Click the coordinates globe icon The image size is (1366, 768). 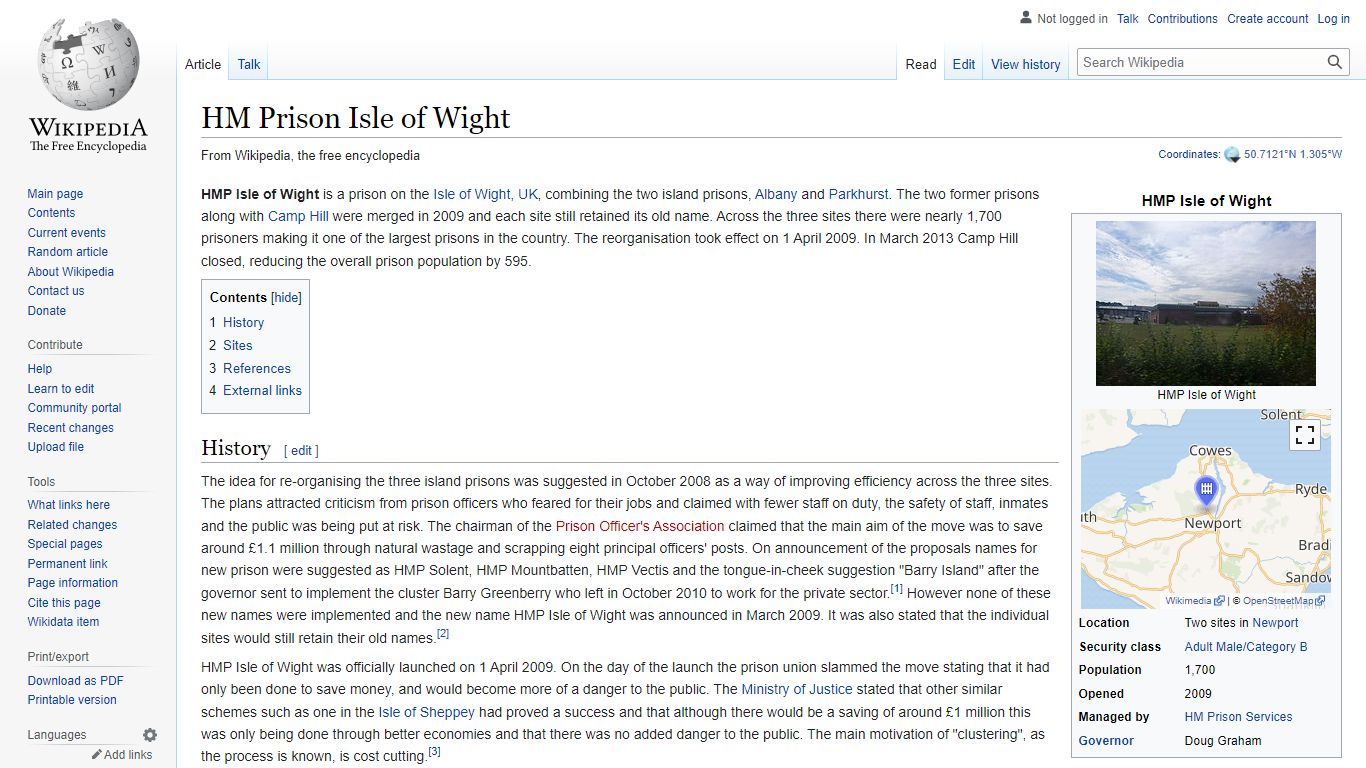click(1232, 155)
